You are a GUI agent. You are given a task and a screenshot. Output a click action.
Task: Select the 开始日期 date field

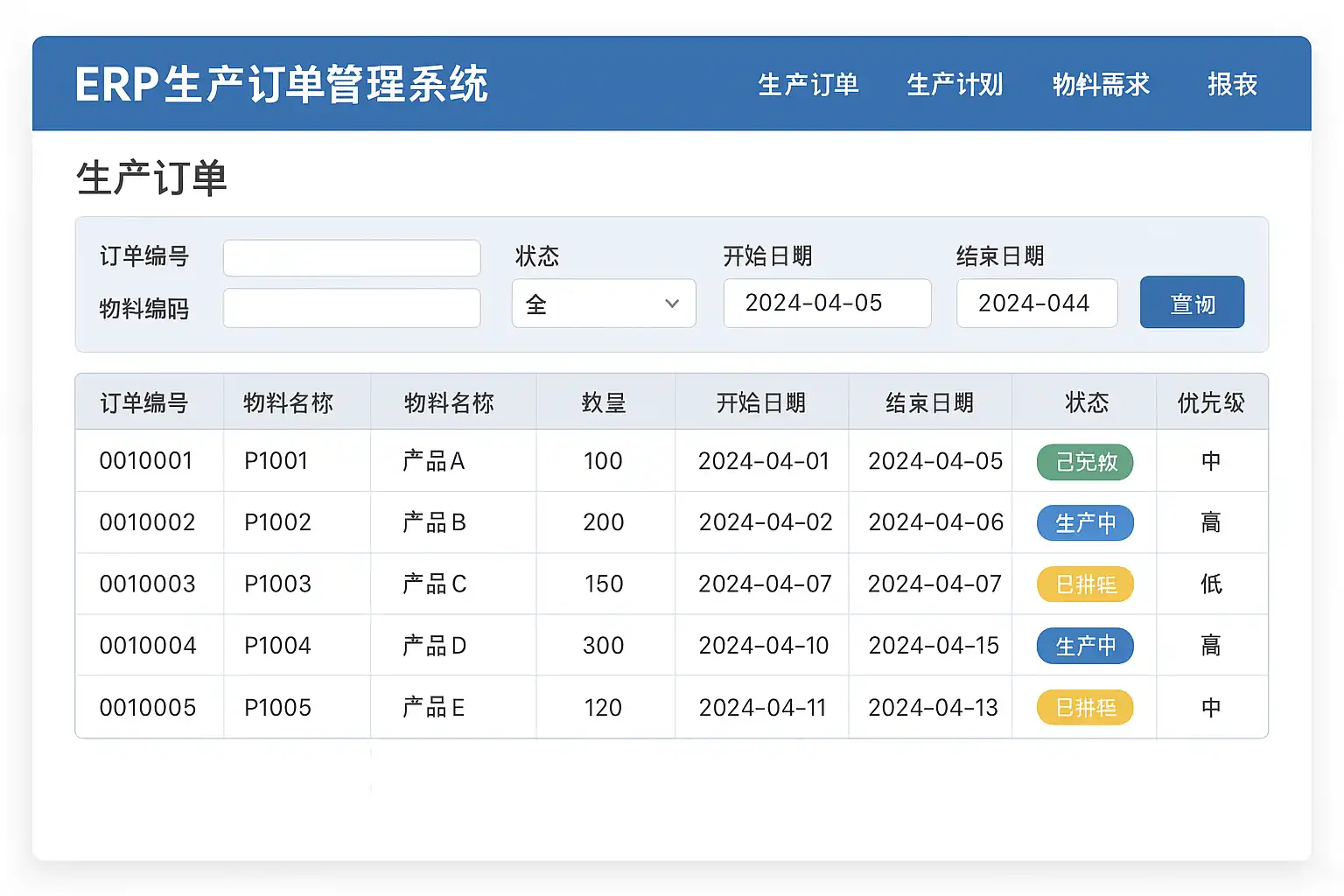827,304
